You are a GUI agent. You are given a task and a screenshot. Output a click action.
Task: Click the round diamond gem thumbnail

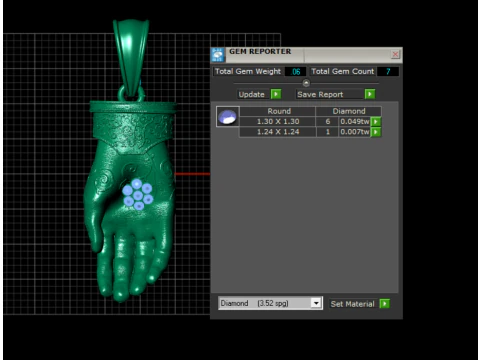pos(228,116)
